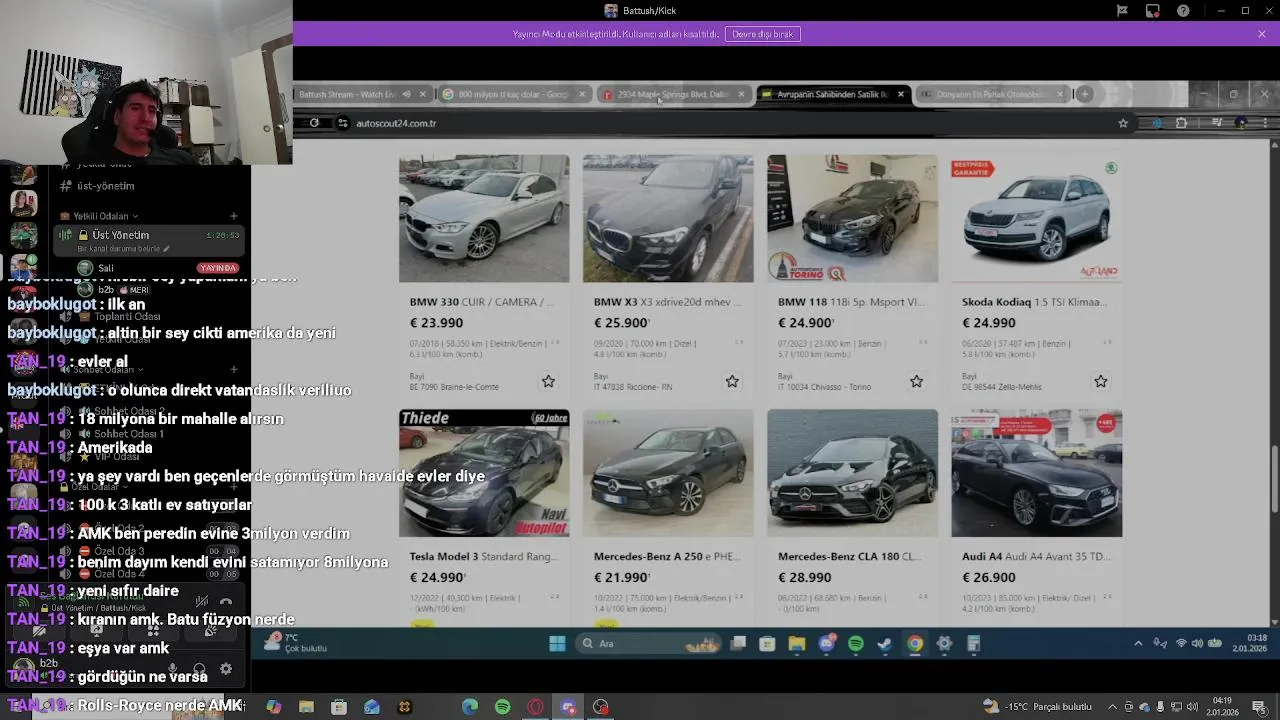Open the browser extensions puzzle icon
The height and width of the screenshot is (720, 1280).
[x=1181, y=123]
